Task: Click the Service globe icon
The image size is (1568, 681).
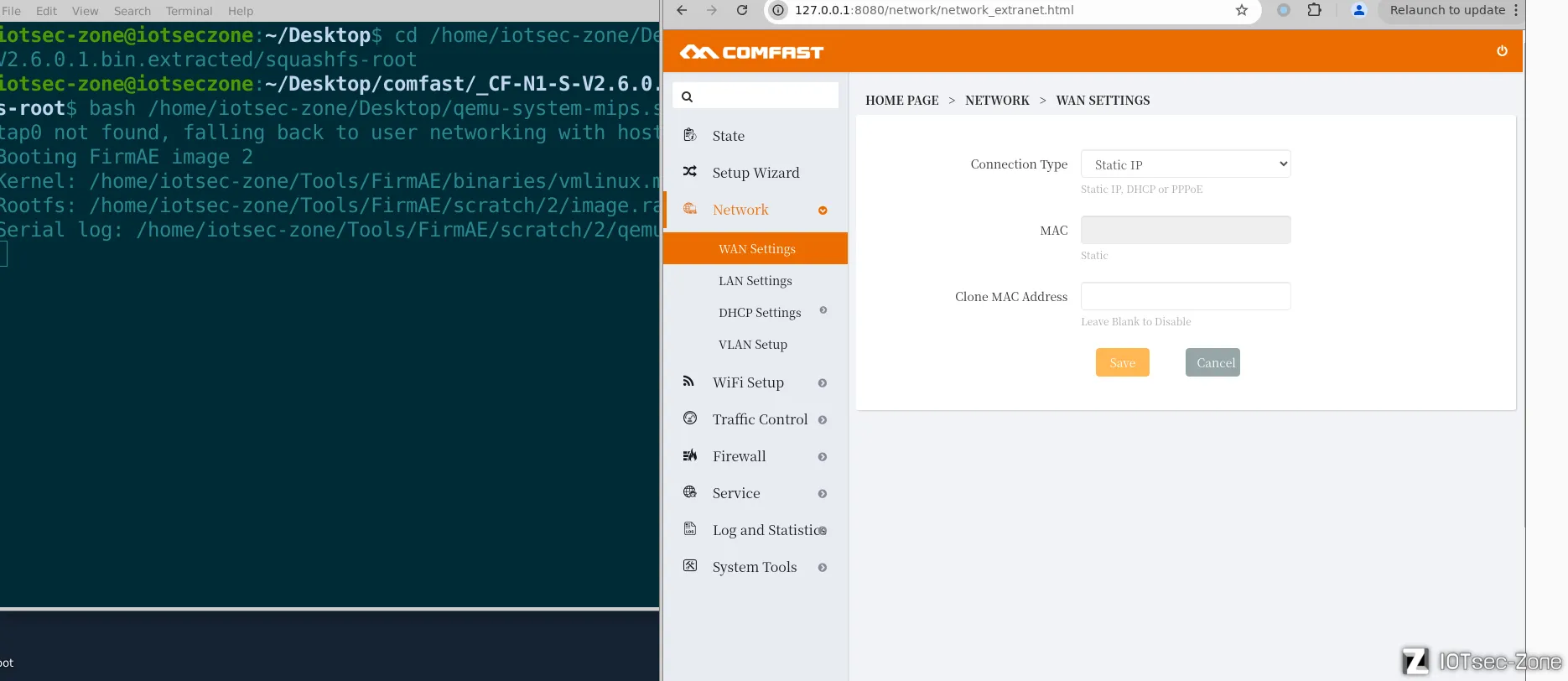Action: (690, 492)
